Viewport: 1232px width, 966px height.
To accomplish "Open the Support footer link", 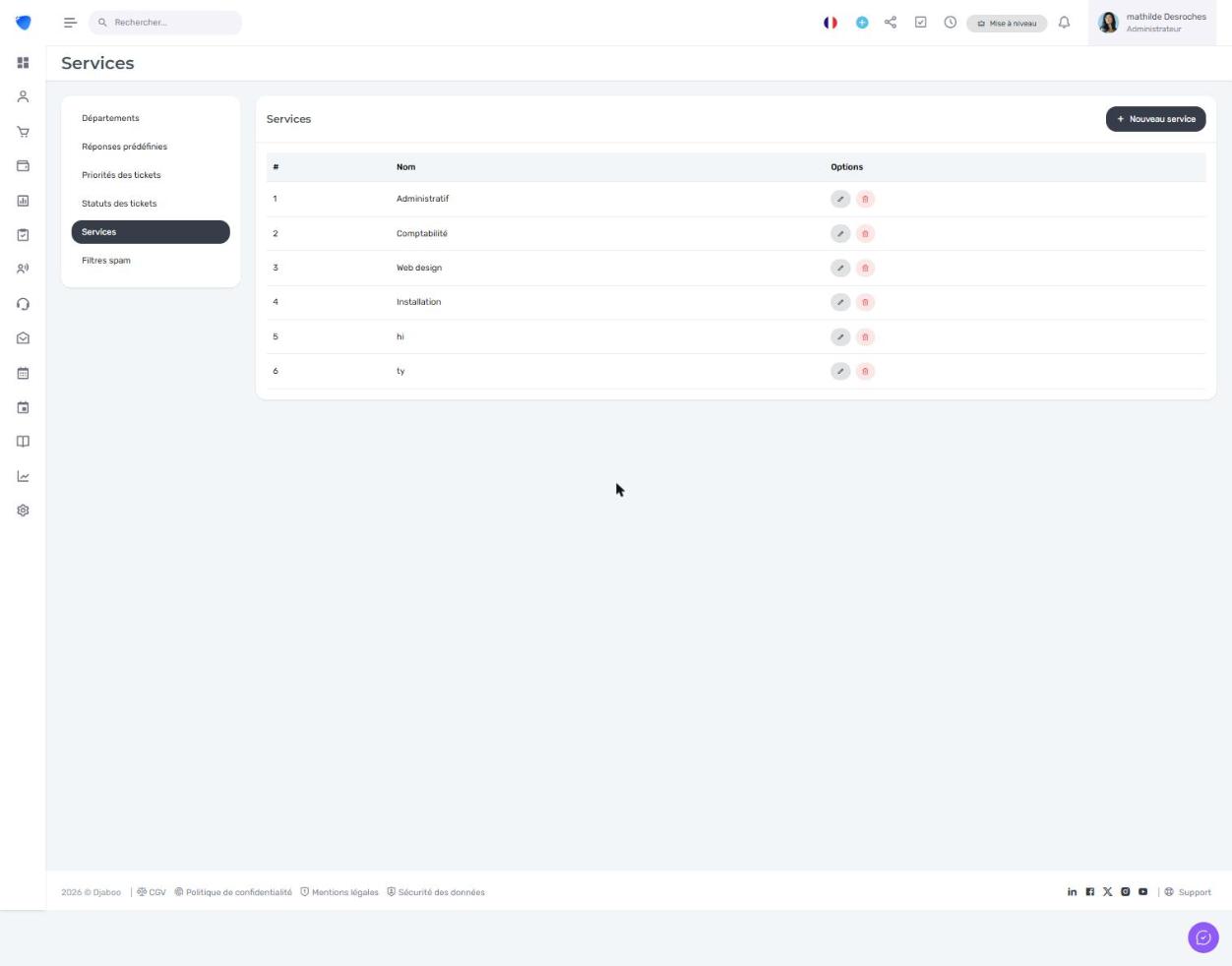I will (1188, 892).
